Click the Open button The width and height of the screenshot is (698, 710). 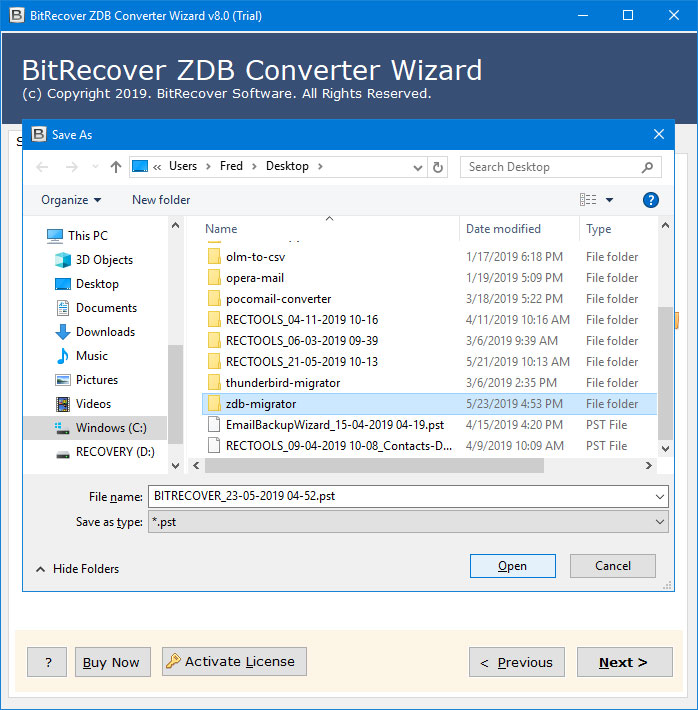[x=512, y=566]
